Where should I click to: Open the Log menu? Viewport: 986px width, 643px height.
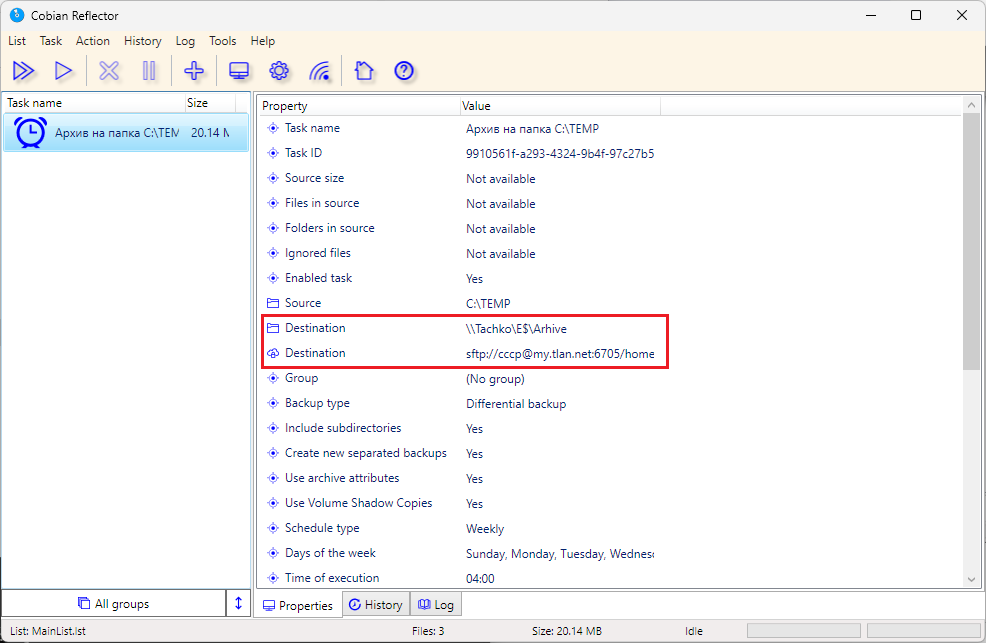pyautogui.click(x=185, y=41)
